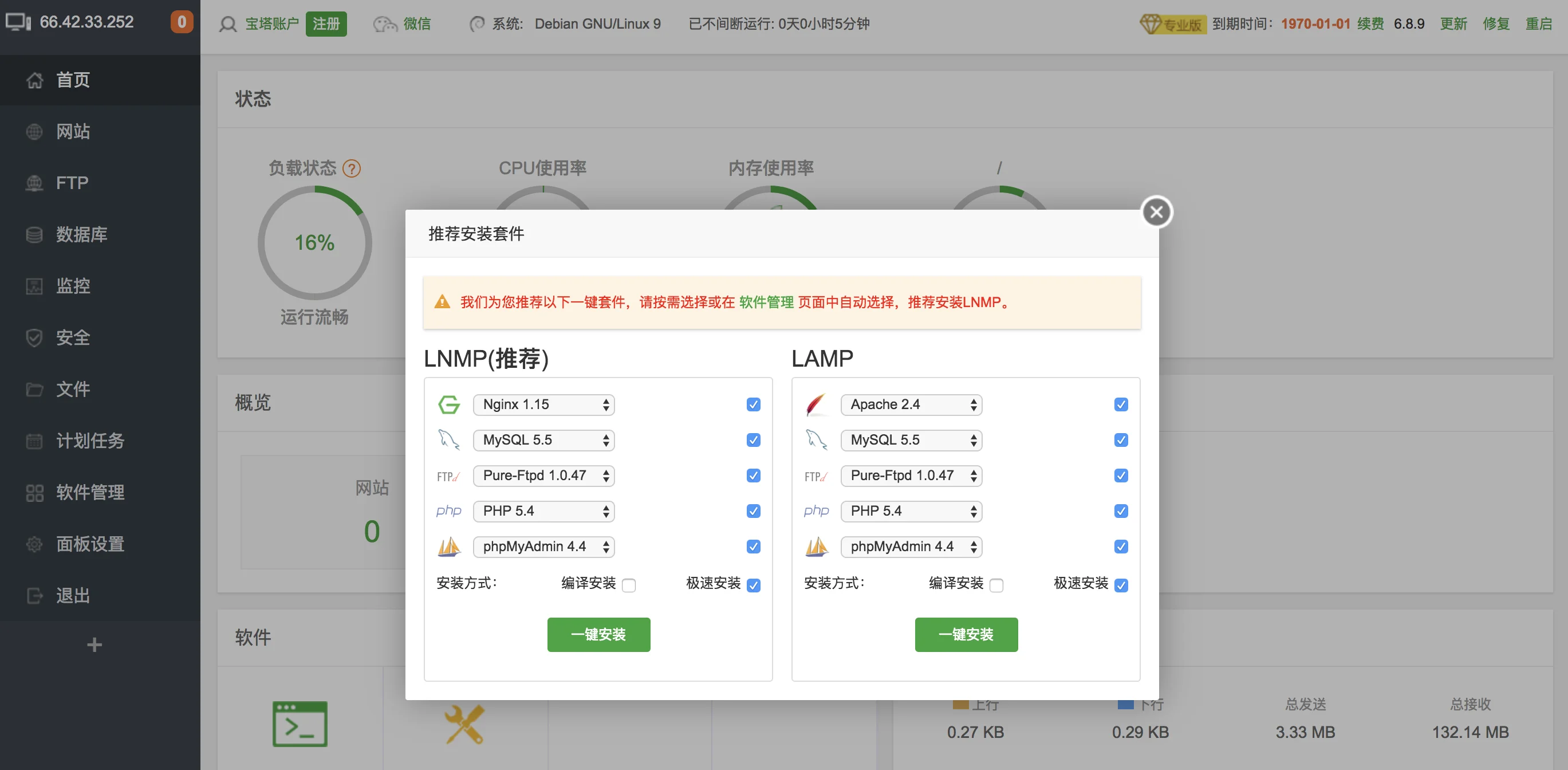Open Nginx 1.15 version dropdown
Viewport: 1568px width, 770px height.
(543, 404)
